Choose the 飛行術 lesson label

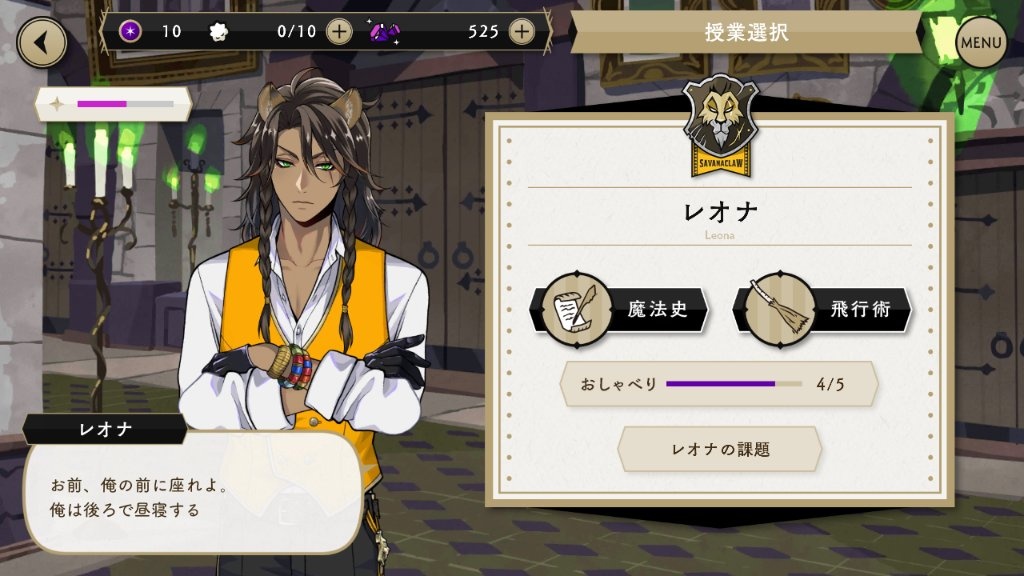click(861, 309)
